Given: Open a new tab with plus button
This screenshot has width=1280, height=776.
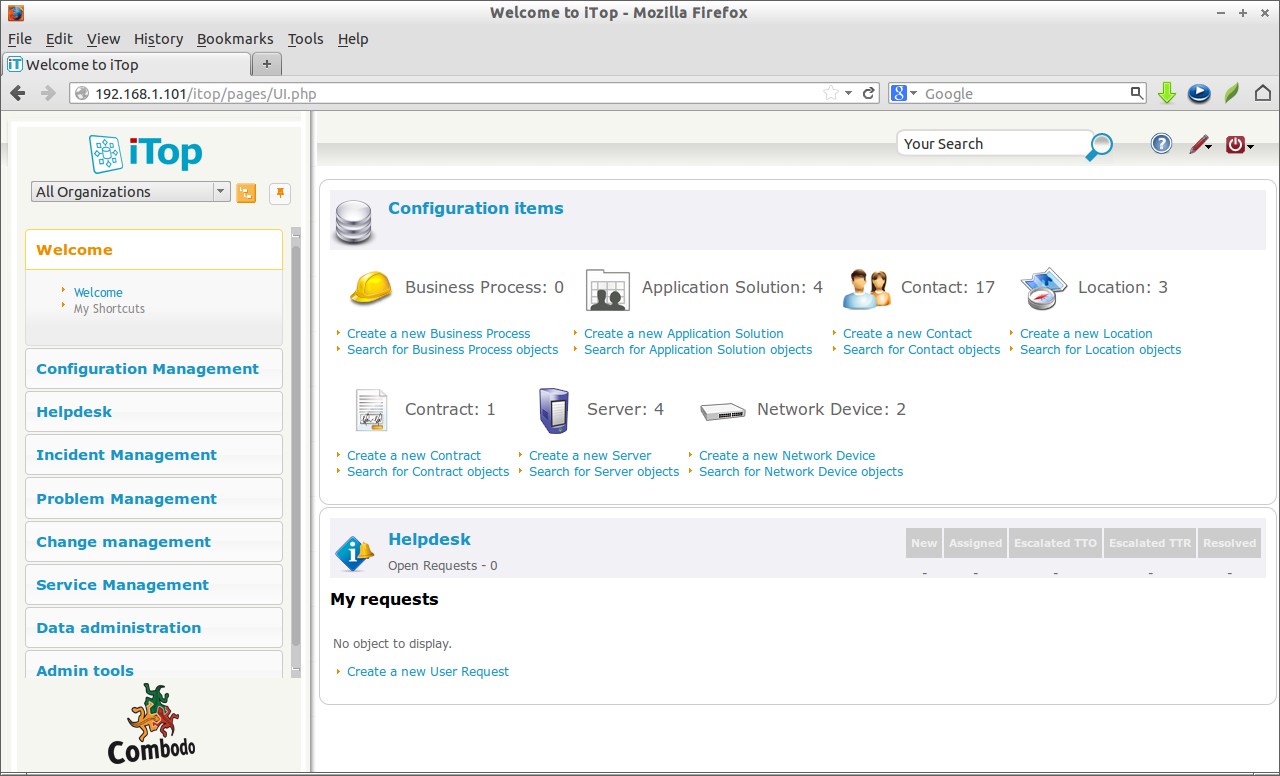Looking at the screenshot, I should point(266,64).
